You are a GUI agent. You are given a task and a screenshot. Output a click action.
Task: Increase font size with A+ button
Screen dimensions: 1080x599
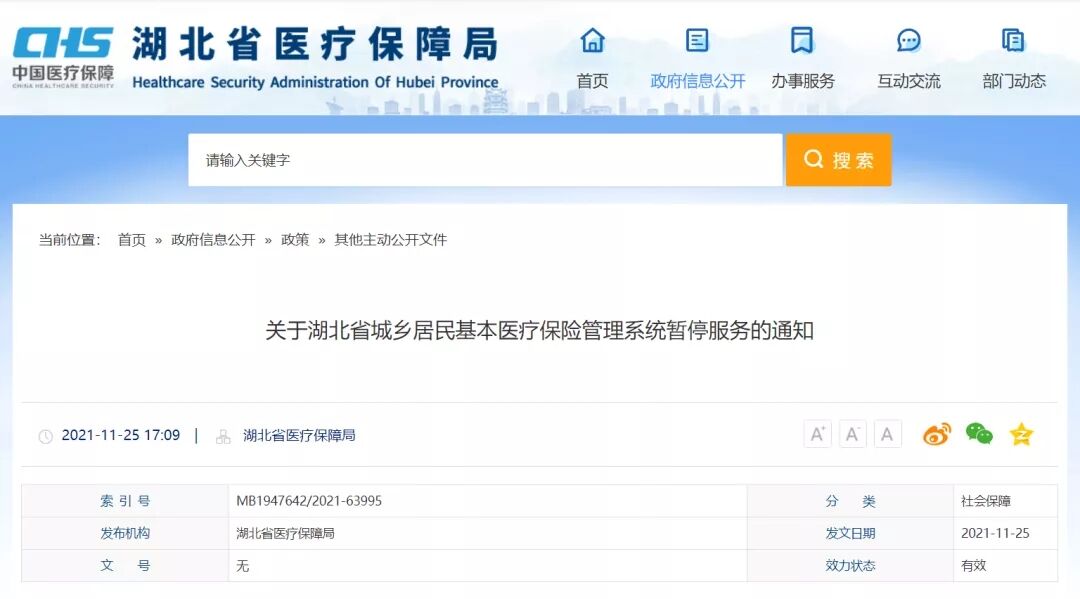click(818, 434)
